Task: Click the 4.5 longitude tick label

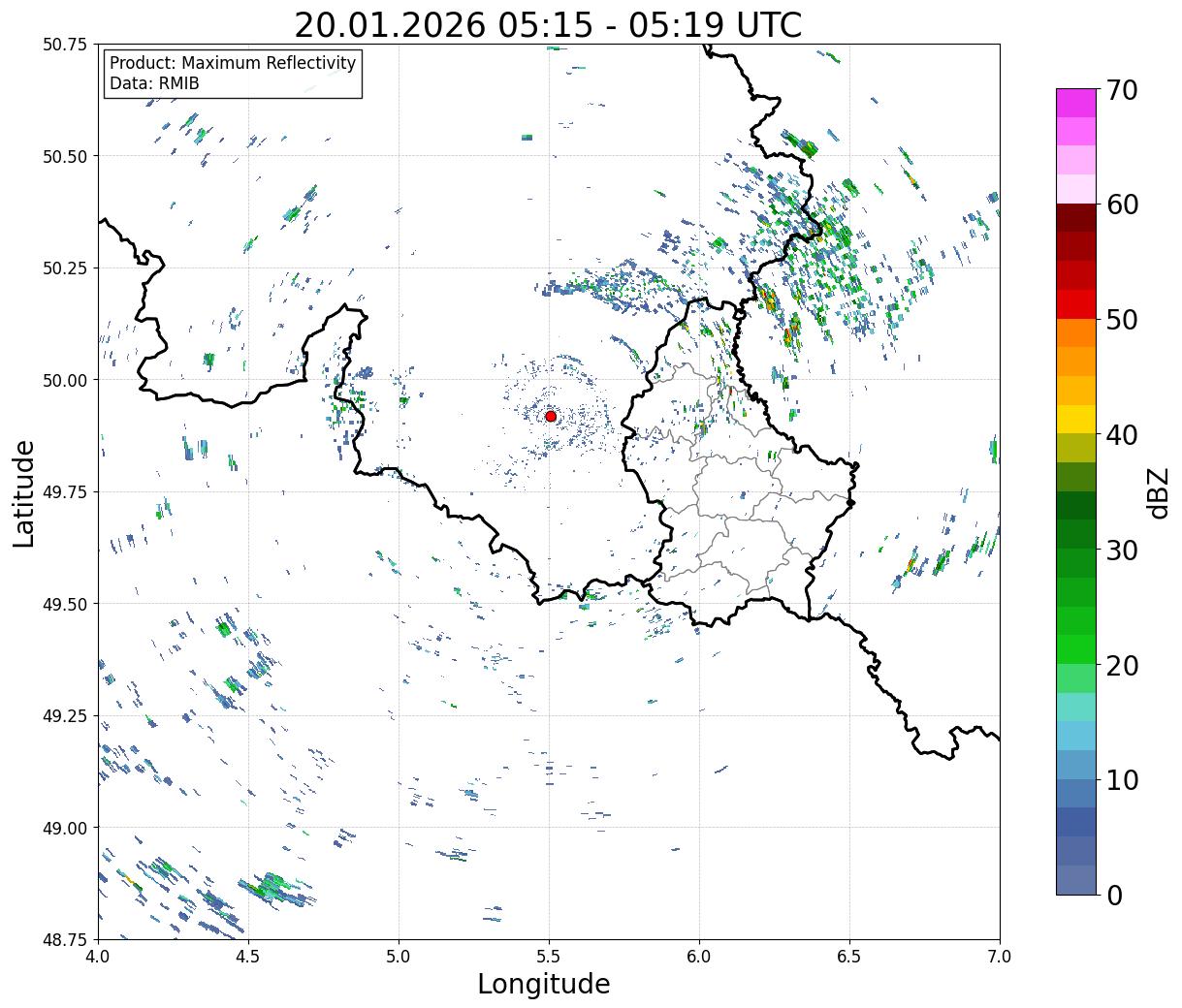Action: (x=248, y=956)
